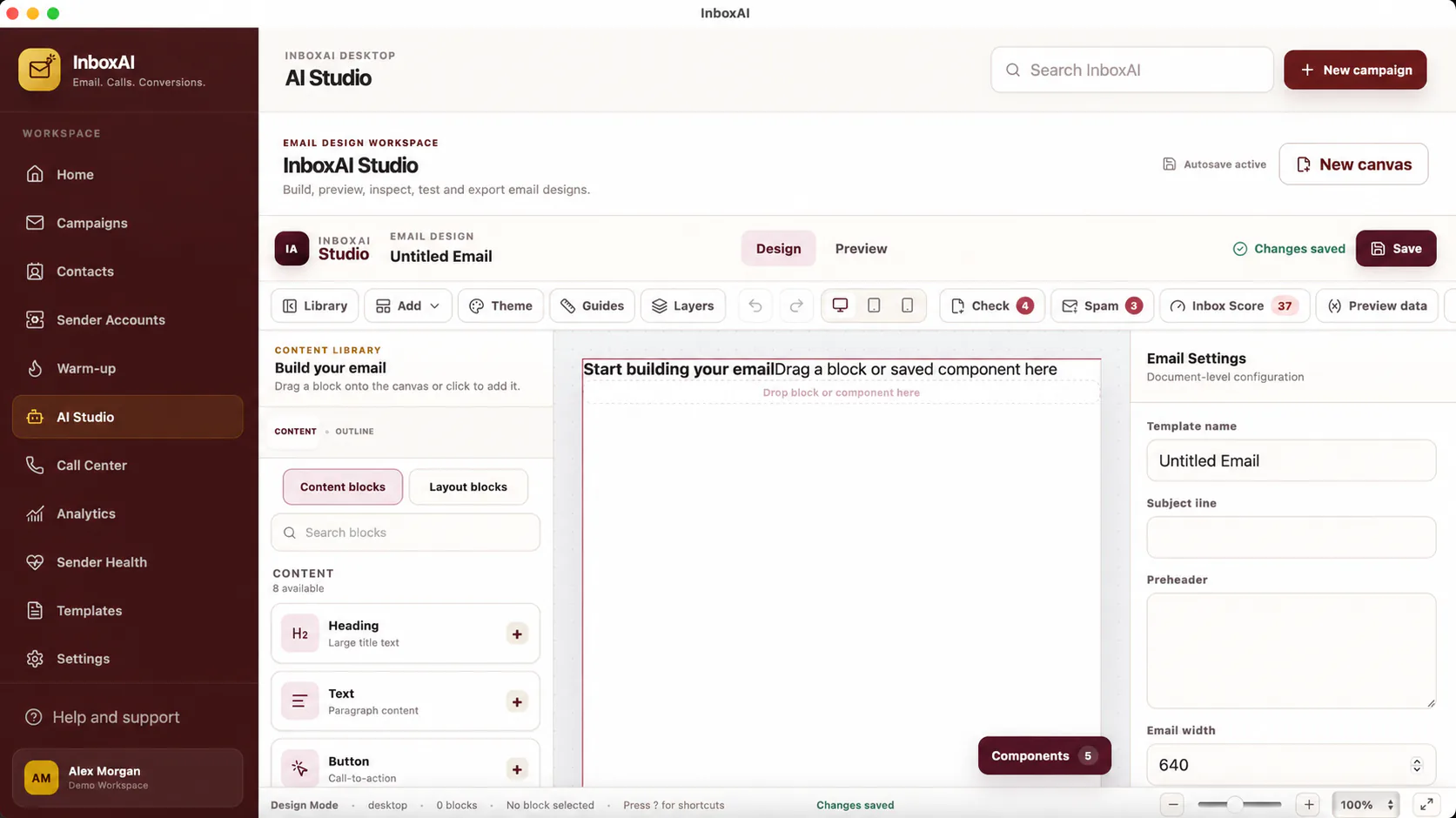This screenshot has width=1456, height=818.
Task: Open Templates section
Action: click(x=127, y=610)
